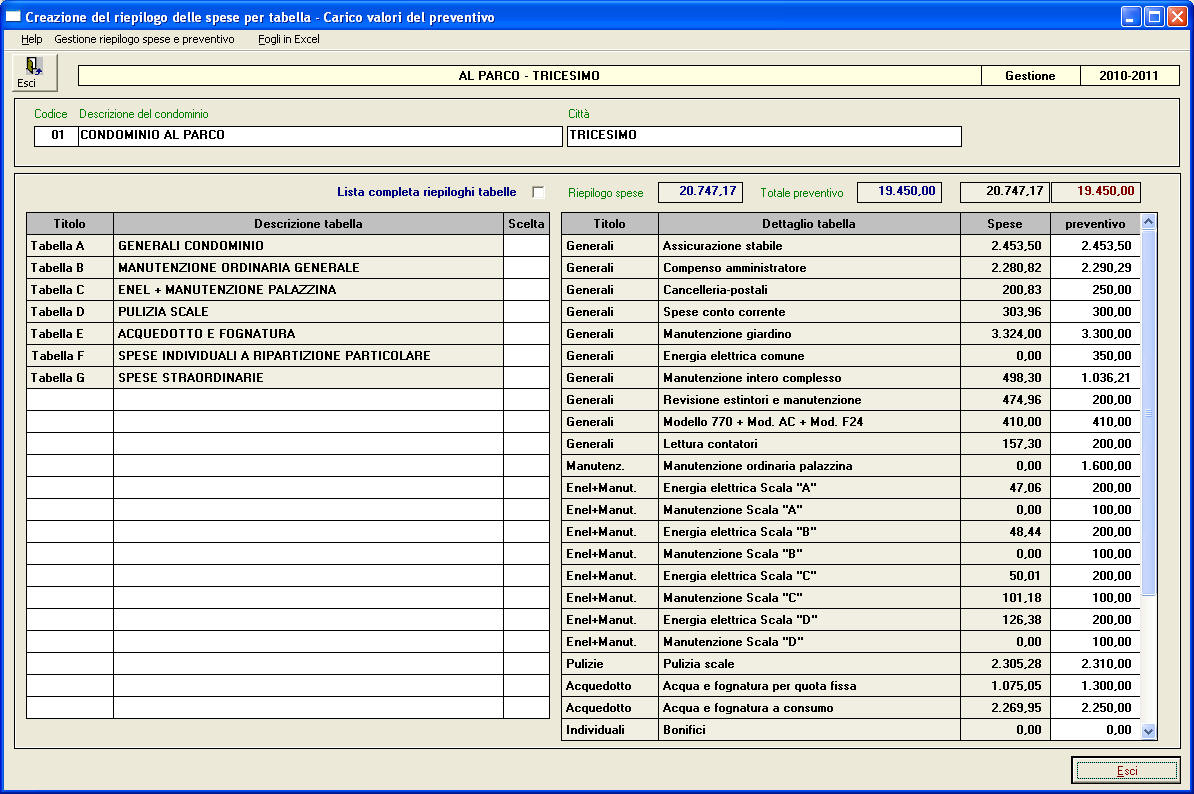Click Acqua e fognatura a consumo row
The image size is (1194, 794).
(851, 708)
